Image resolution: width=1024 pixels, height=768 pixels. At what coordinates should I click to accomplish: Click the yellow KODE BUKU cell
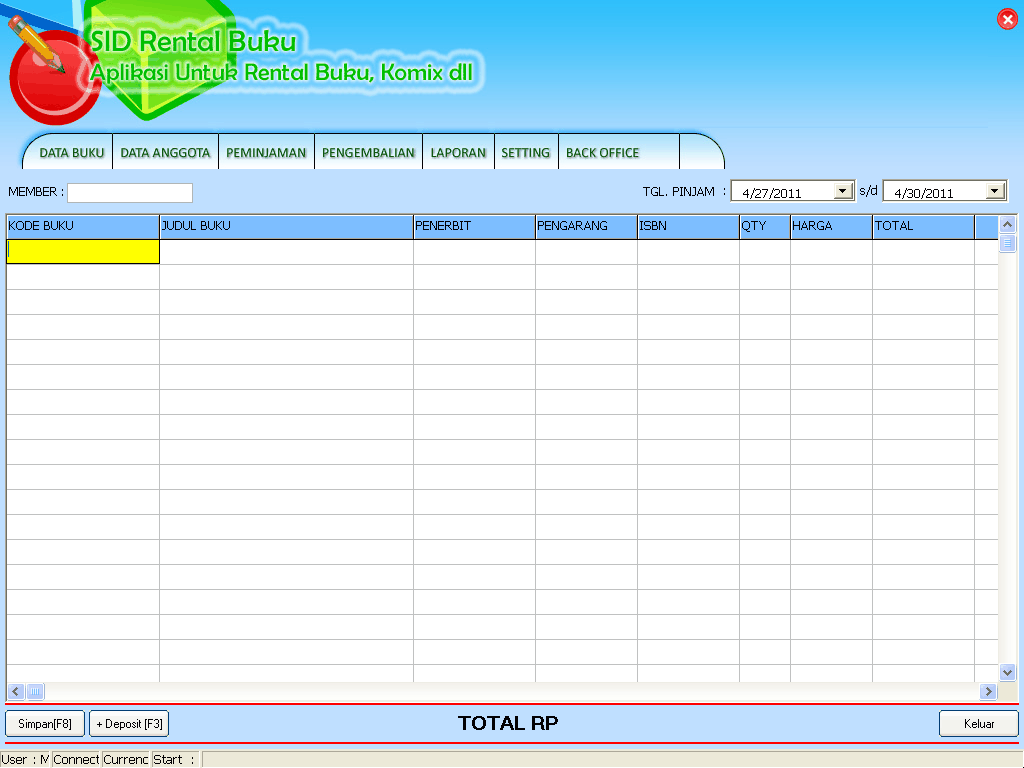[83, 251]
